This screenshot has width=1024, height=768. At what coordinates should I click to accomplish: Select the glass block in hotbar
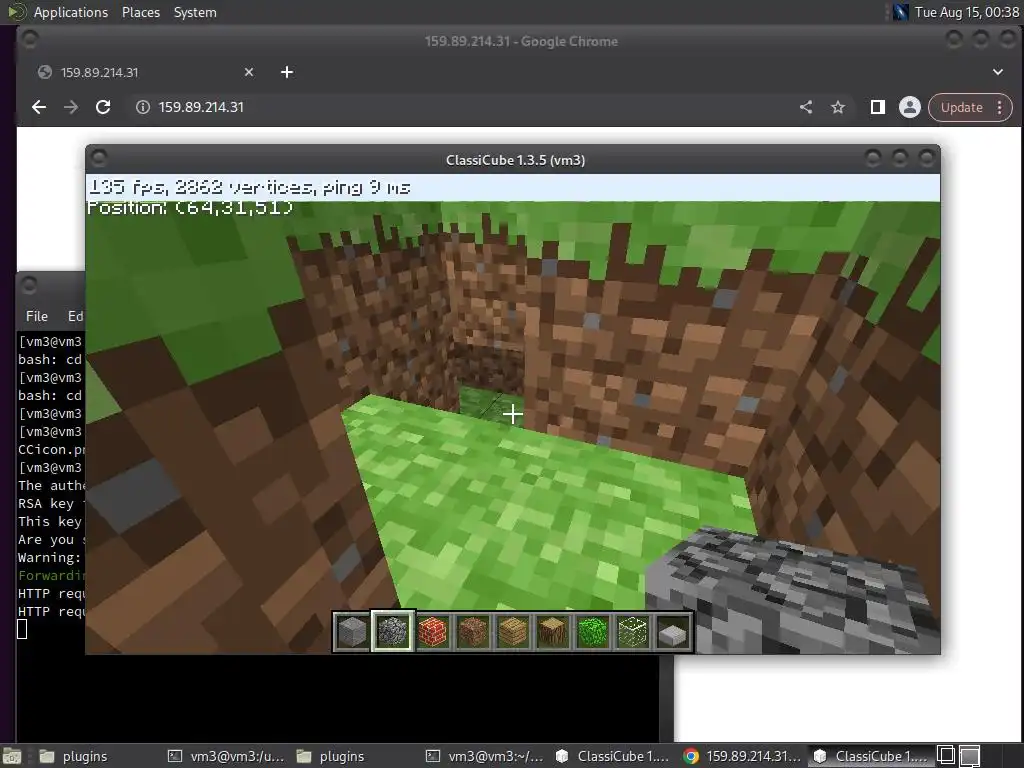(633, 632)
